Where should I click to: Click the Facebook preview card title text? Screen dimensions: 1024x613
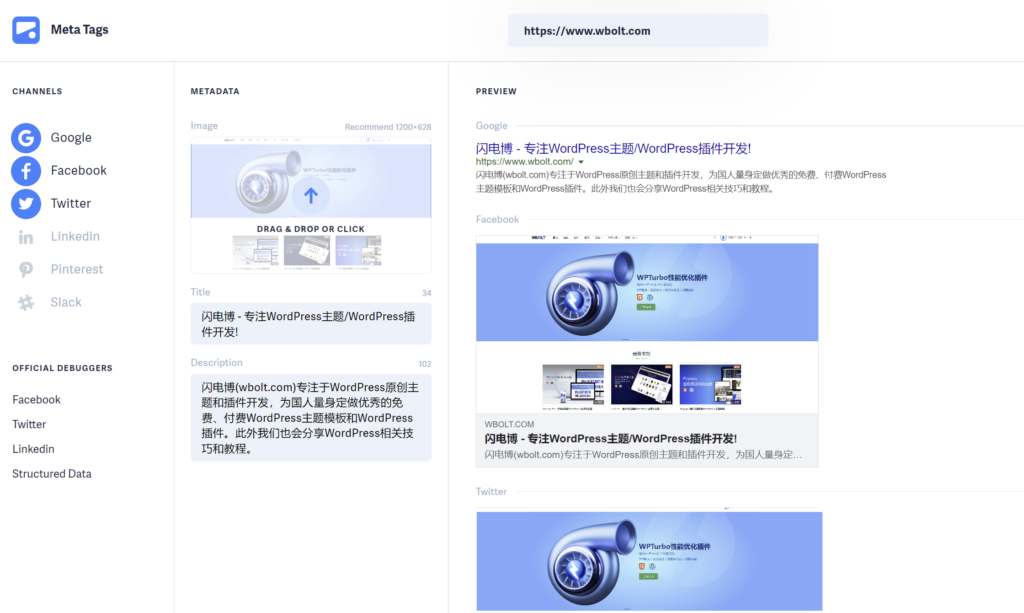coord(611,439)
